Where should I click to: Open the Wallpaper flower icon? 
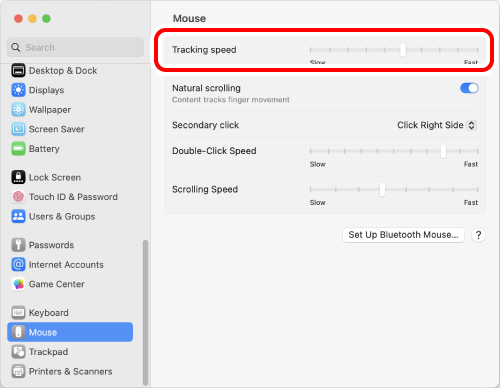point(18,110)
